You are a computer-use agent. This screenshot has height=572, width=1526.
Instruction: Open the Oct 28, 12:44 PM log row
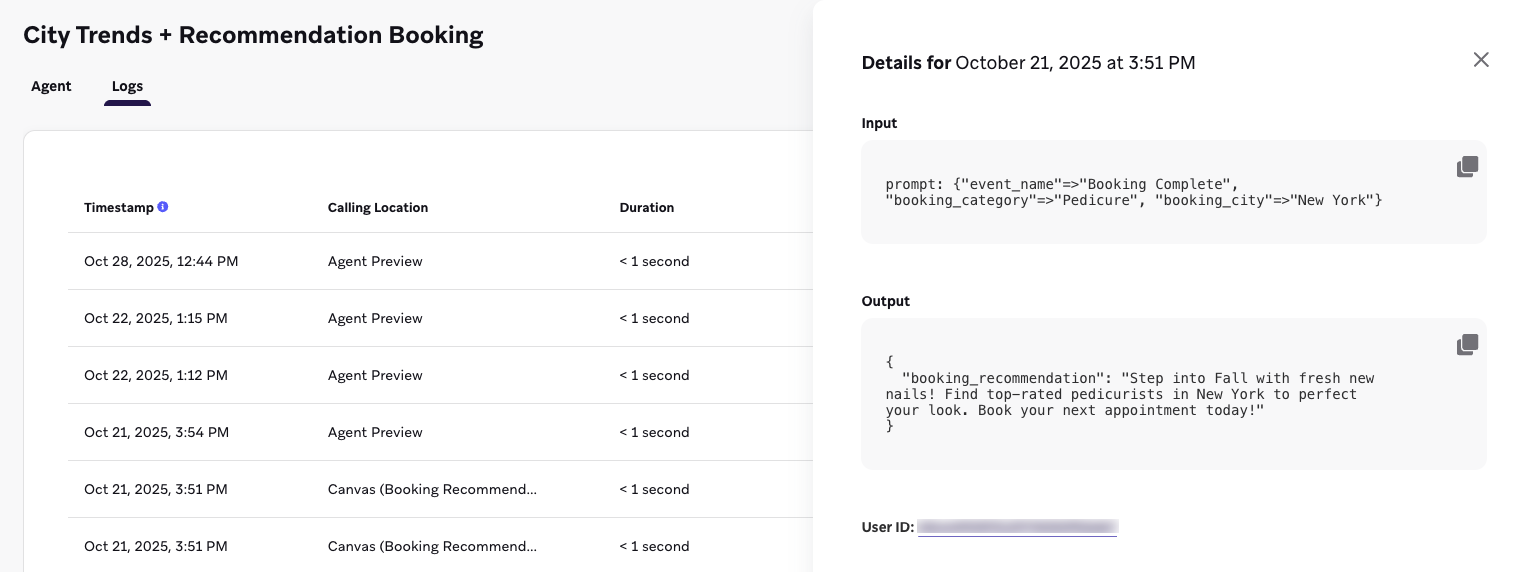click(x=161, y=262)
